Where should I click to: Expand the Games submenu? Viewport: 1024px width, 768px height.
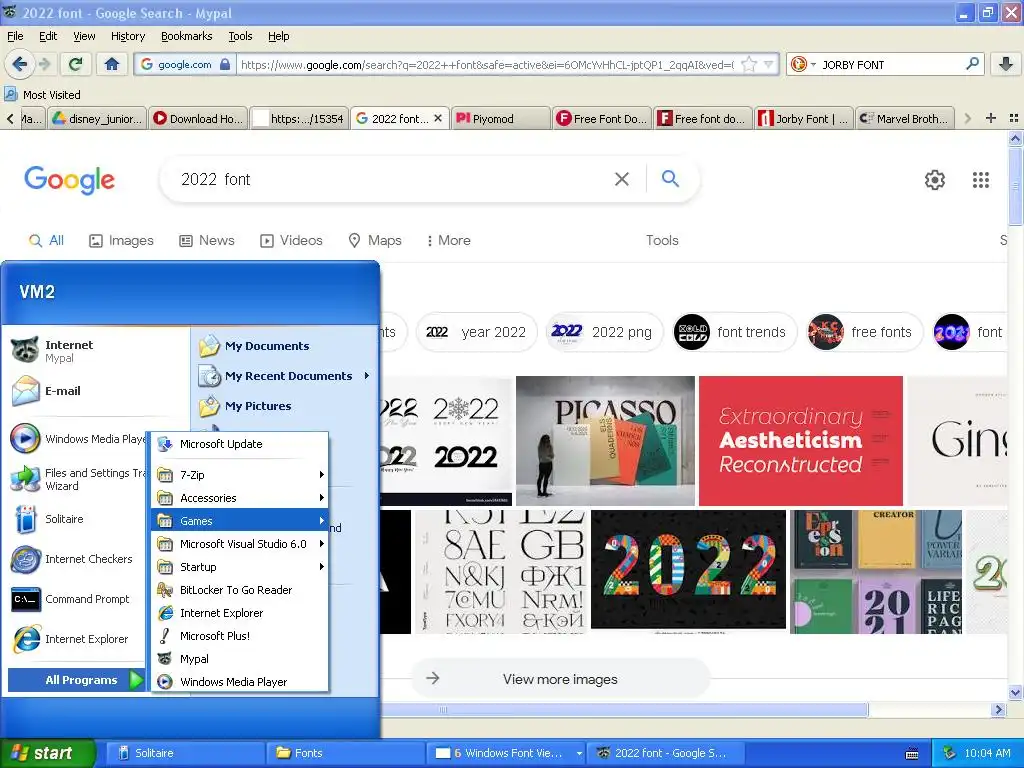240,520
